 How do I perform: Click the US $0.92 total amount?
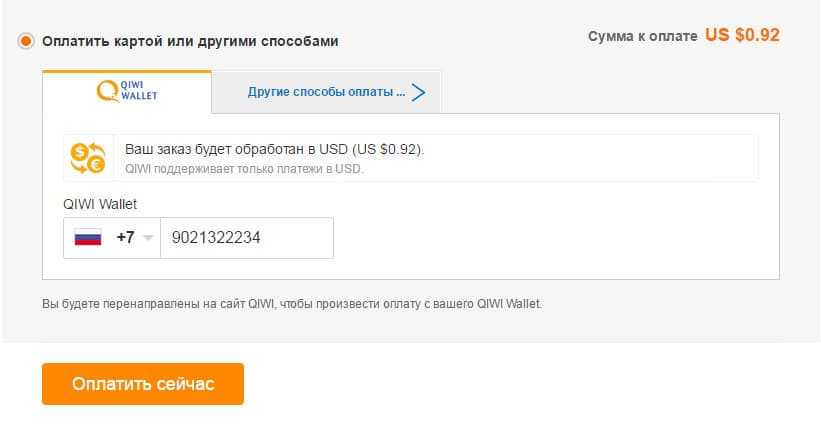(x=742, y=35)
